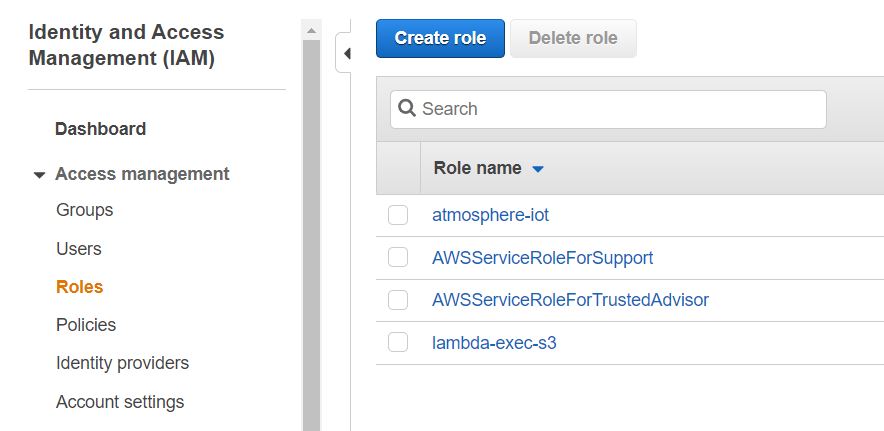Open Identity providers page
Image resolution: width=884 pixels, height=431 pixels.
pos(122,363)
